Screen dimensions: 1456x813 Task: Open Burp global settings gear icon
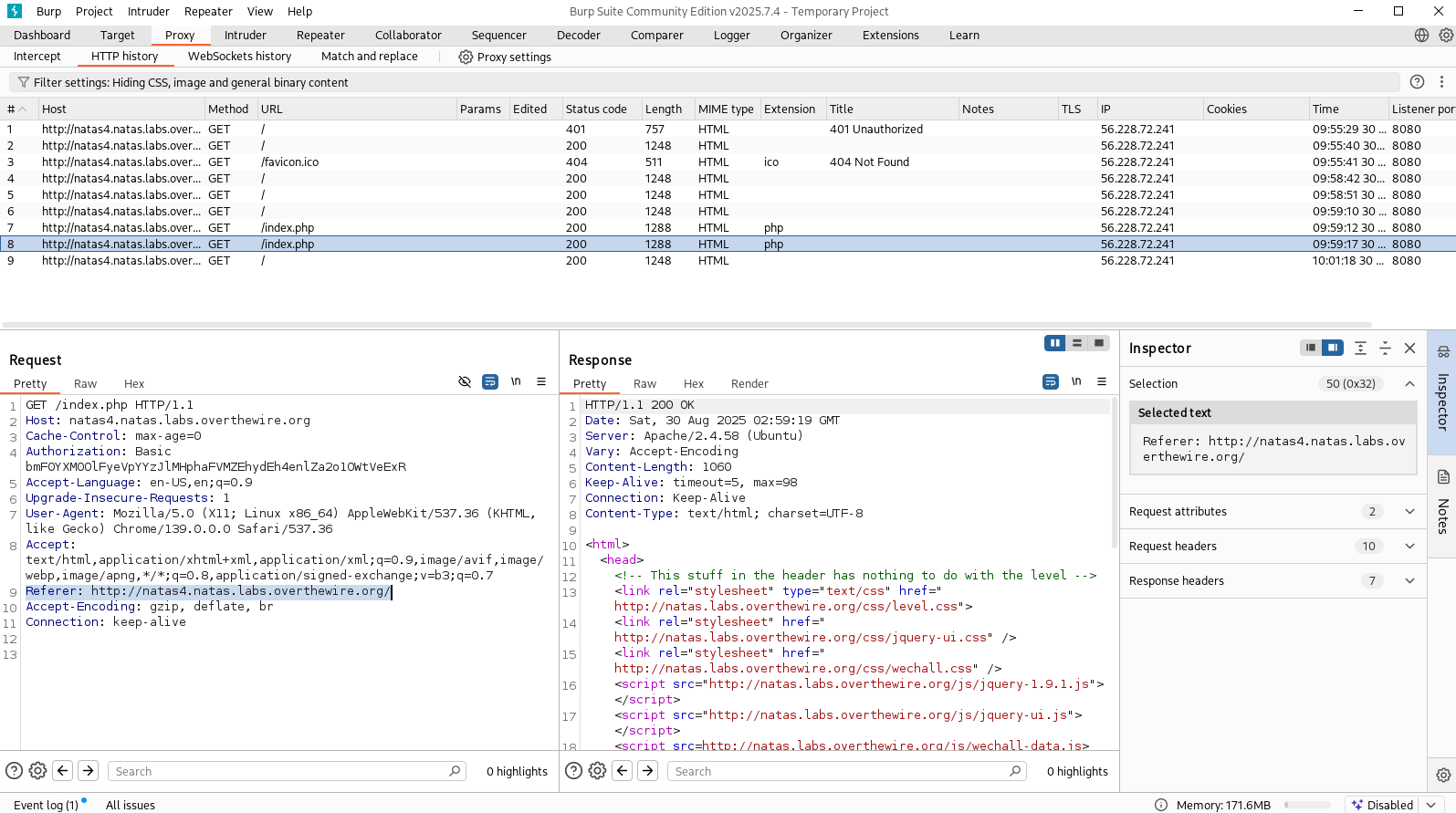[1446, 36]
